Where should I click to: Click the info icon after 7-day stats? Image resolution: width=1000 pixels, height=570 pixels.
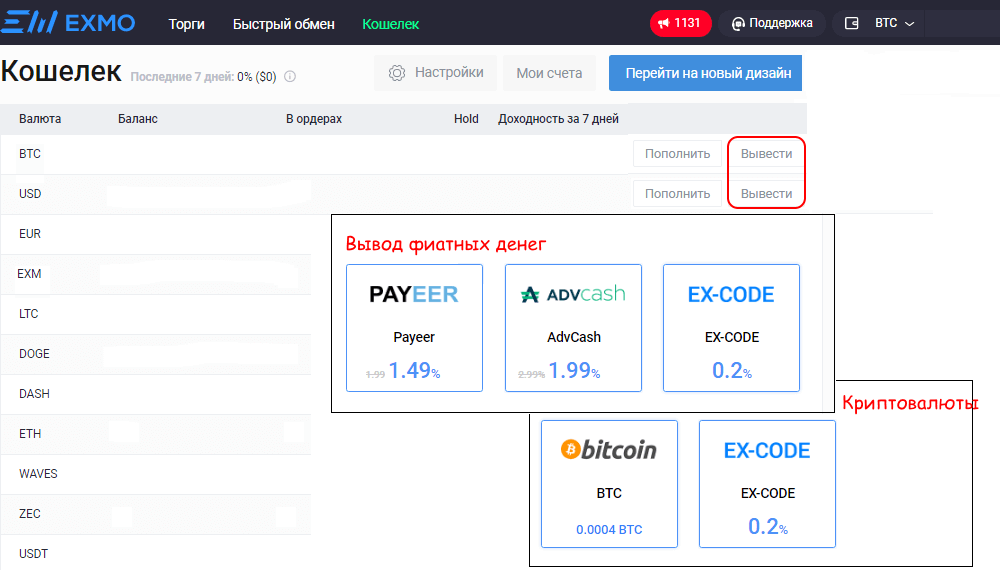[291, 76]
